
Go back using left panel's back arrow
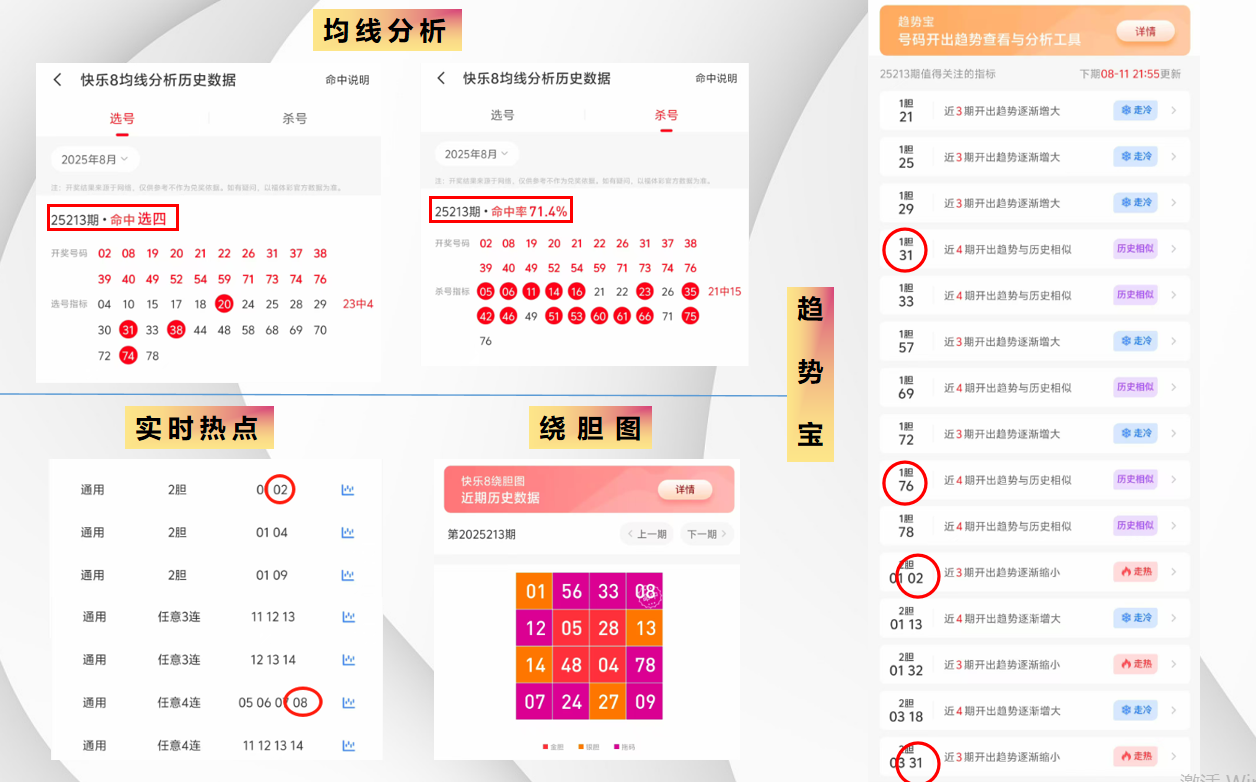pyautogui.click(x=58, y=80)
